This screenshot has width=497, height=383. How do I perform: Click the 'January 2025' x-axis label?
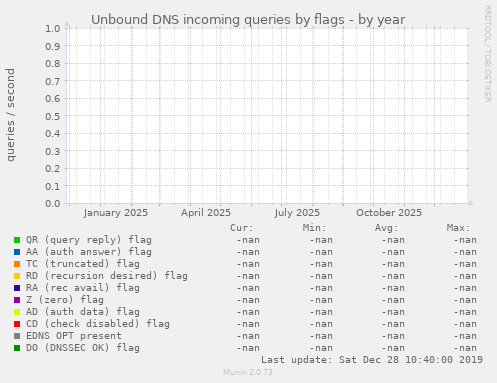coord(116,213)
